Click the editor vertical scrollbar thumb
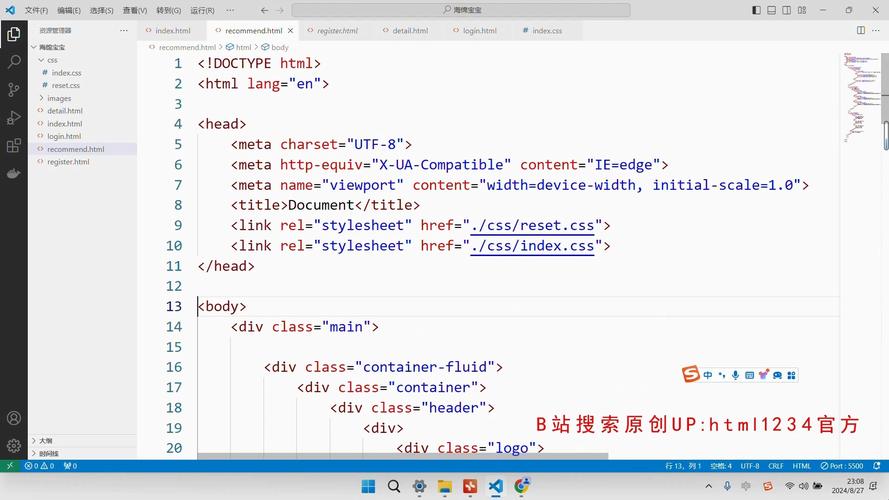The height and width of the screenshot is (500, 889). [x=885, y=87]
